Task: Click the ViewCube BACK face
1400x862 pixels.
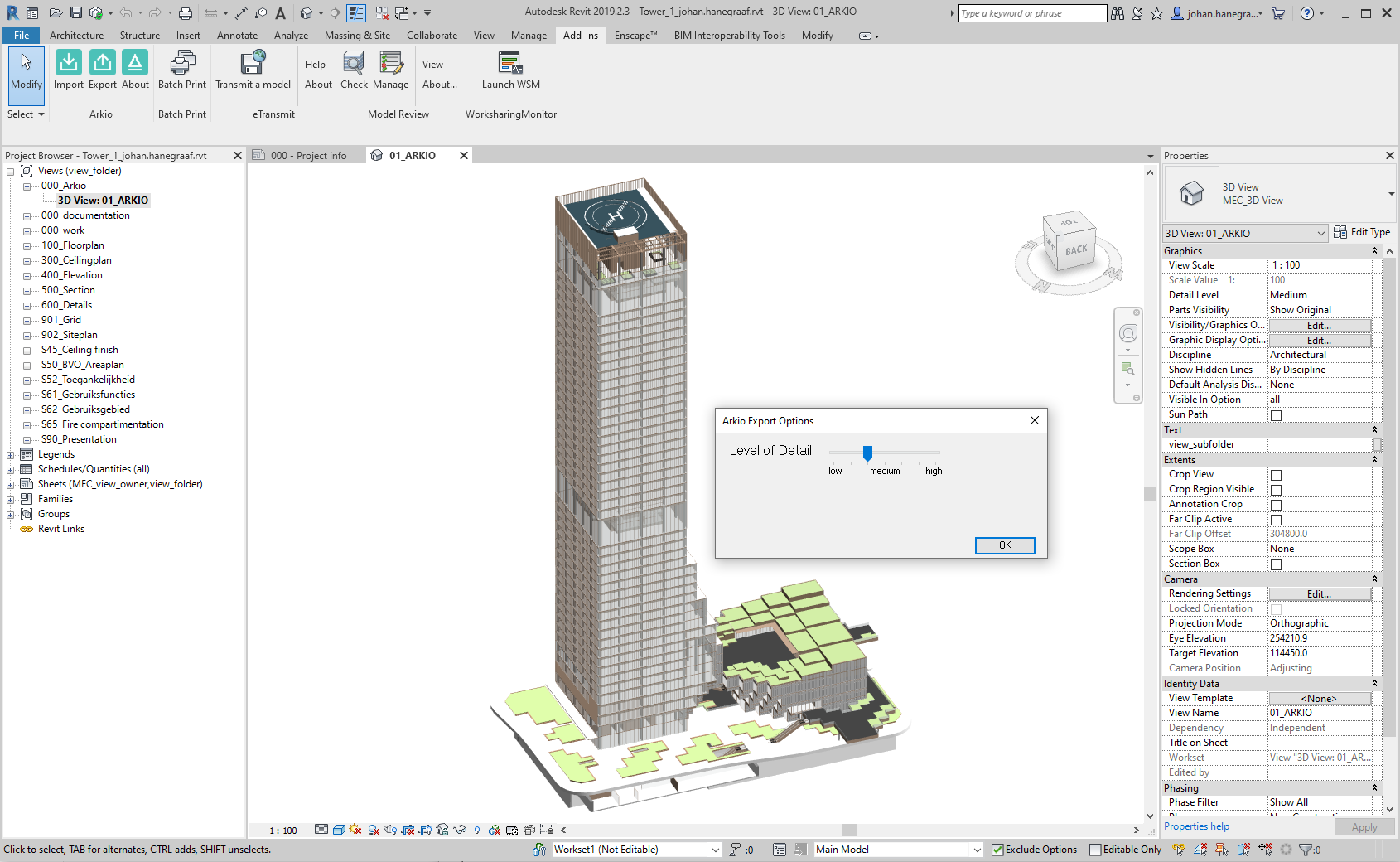Action: [x=1076, y=249]
